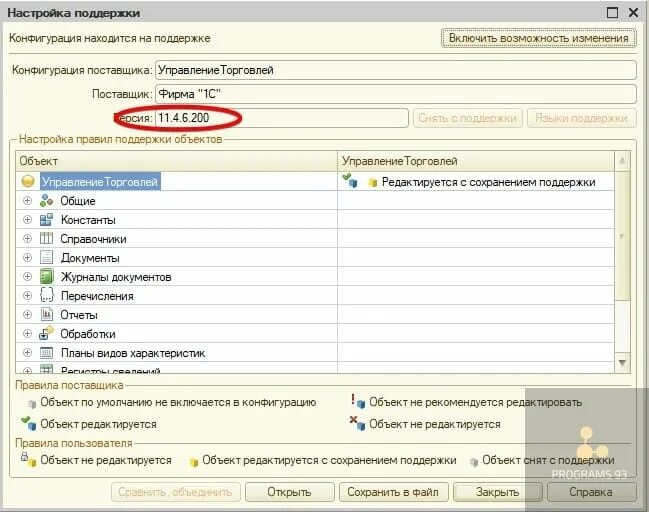Click the Обработки icon
Screen dimensions: 649x512
(x=46, y=333)
